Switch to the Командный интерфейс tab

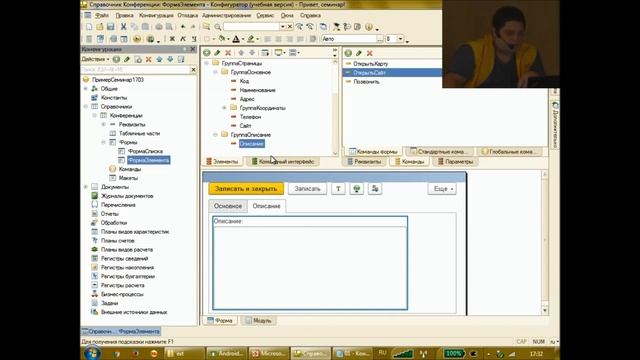[x=283, y=162]
